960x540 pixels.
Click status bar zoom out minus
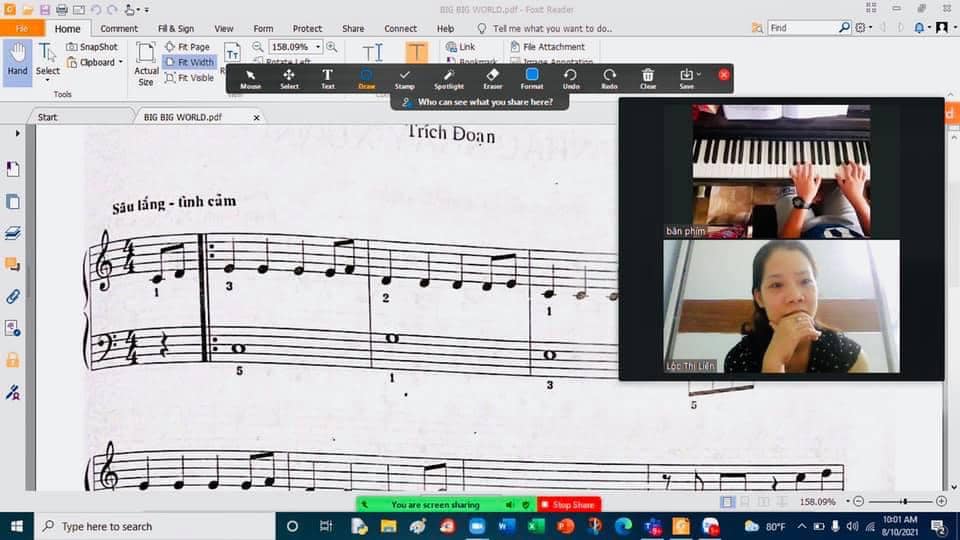click(x=858, y=501)
